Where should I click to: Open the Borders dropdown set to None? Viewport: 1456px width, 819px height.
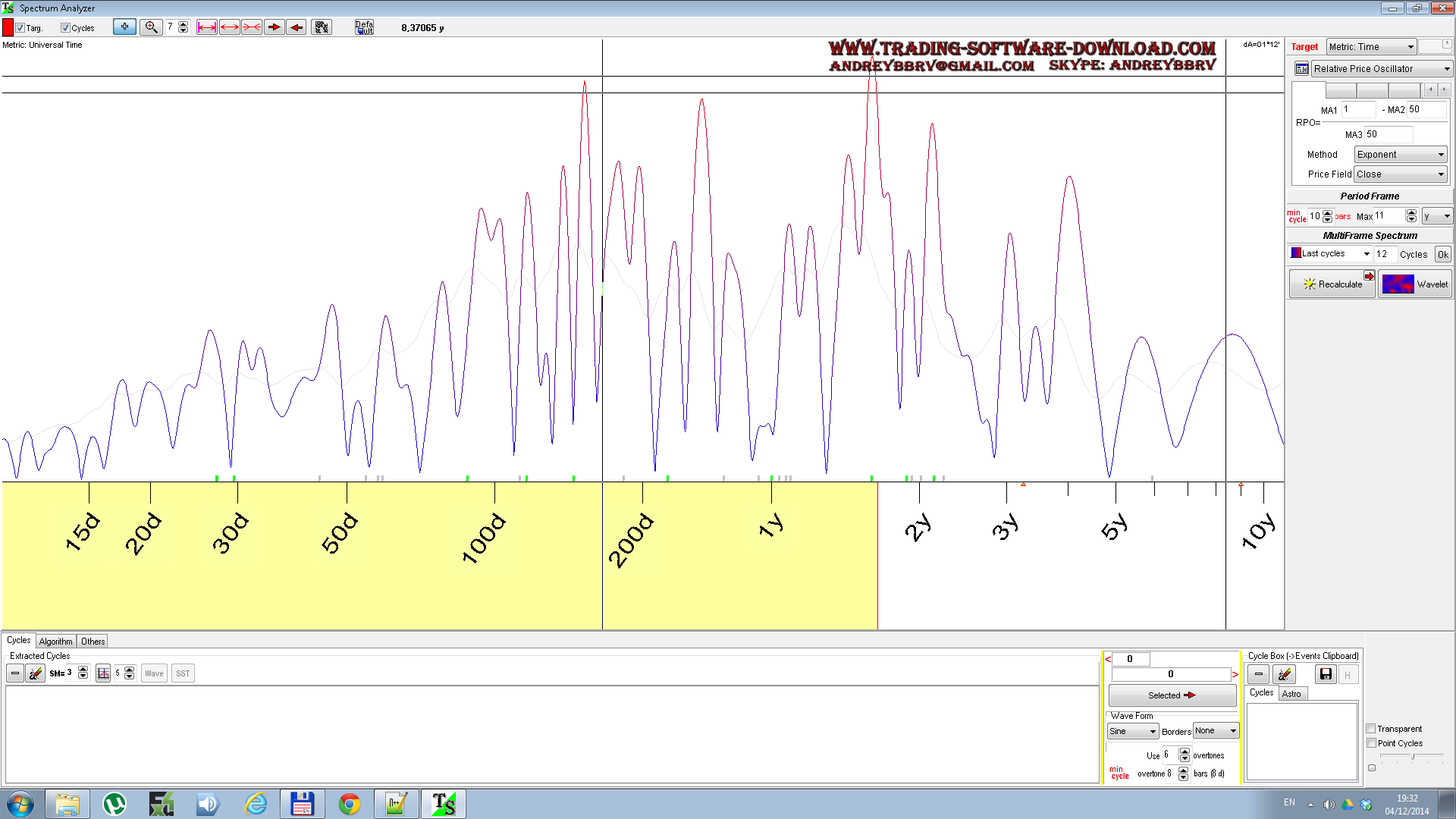[1216, 730]
